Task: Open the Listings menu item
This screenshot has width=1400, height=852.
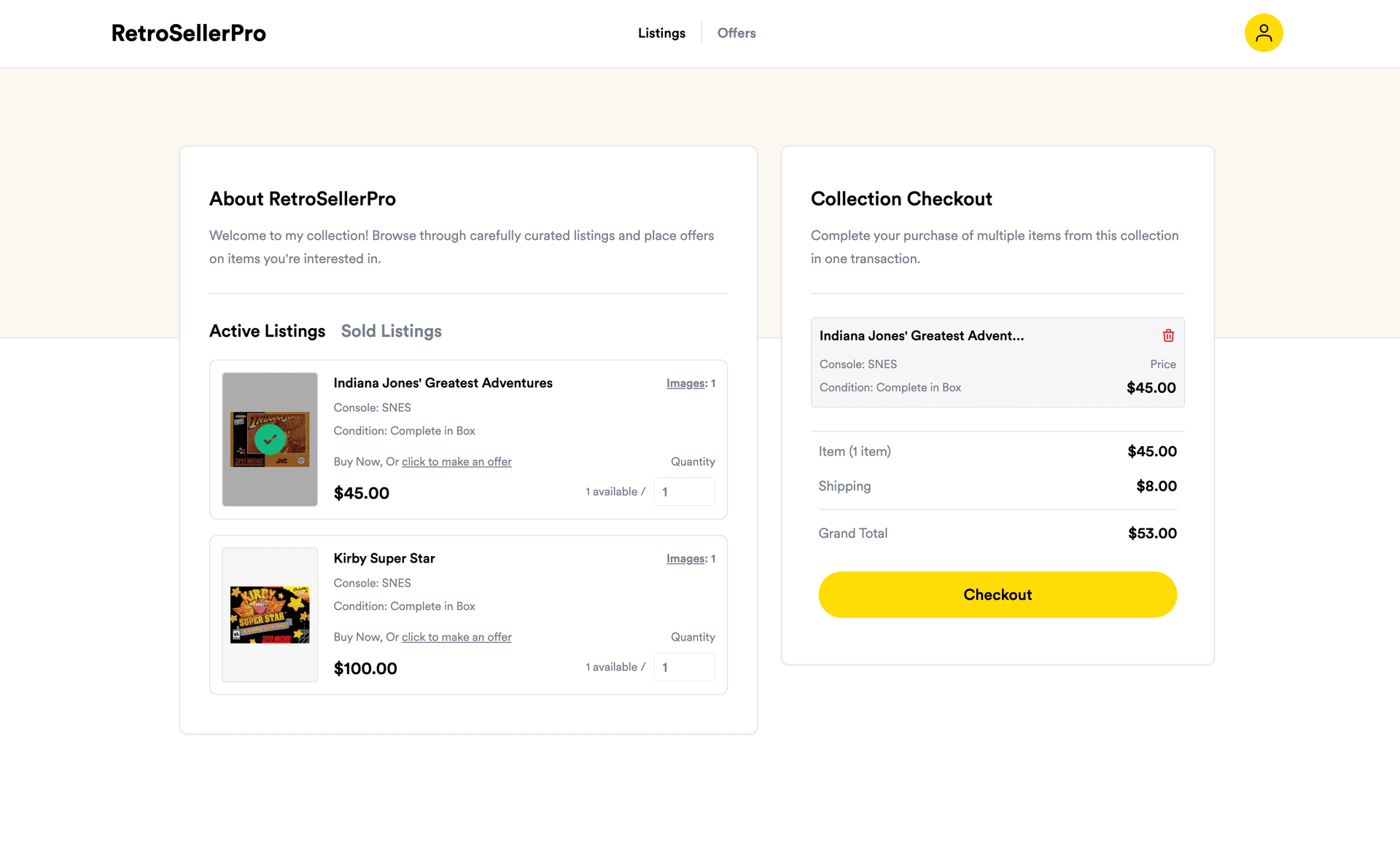Action: [x=661, y=33]
